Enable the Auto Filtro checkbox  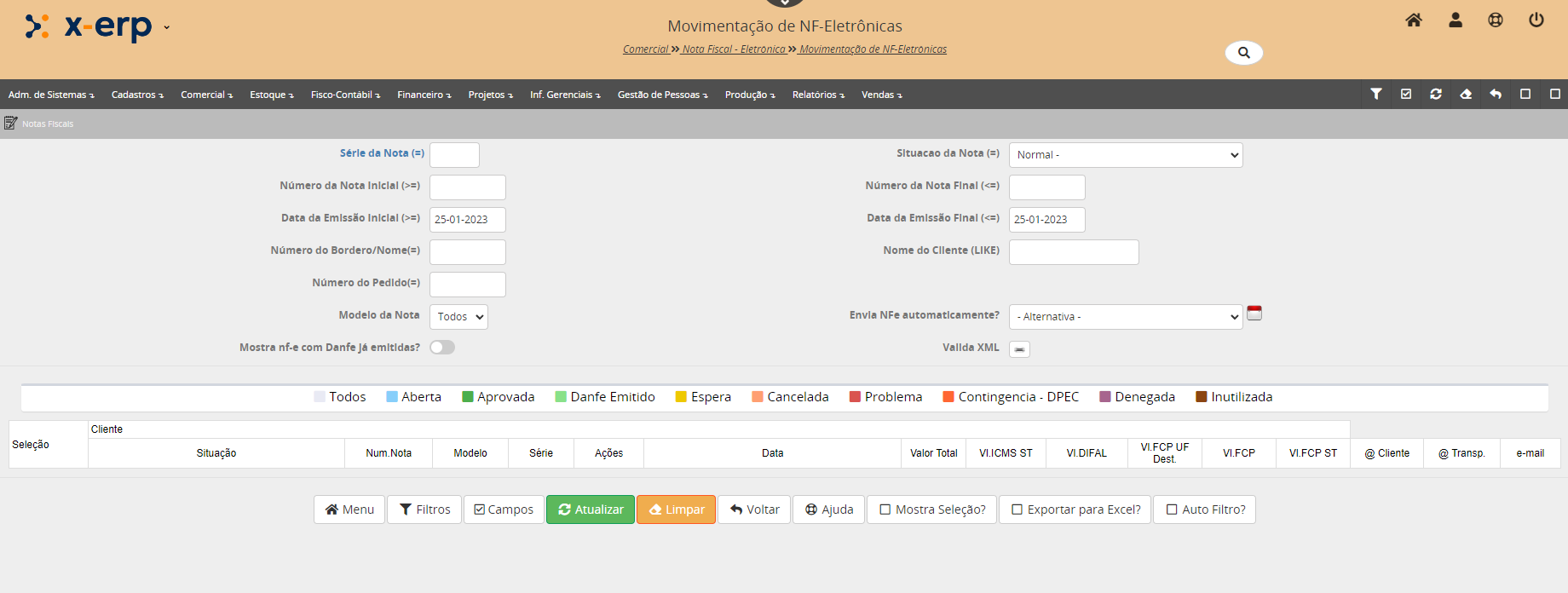pos(1172,510)
